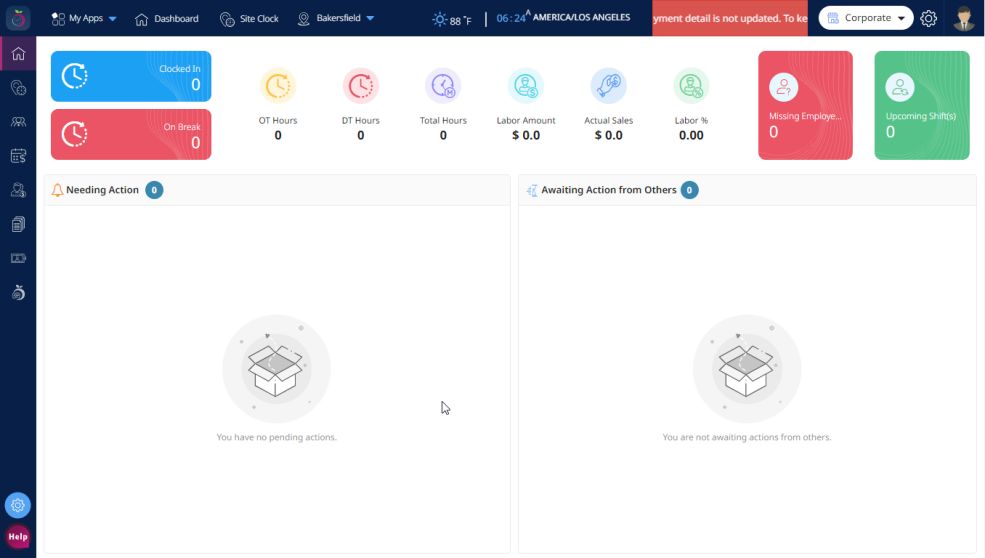Click the user profile avatar
This screenshot has height=558, width=985.
coord(963,18)
